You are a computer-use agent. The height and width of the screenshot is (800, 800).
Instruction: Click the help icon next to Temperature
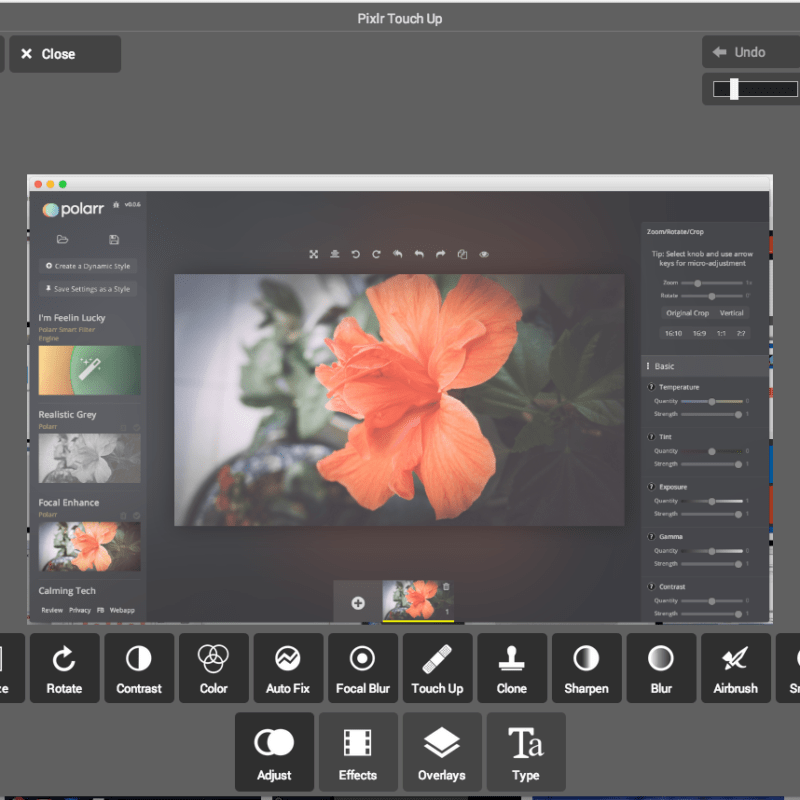pos(651,387)
